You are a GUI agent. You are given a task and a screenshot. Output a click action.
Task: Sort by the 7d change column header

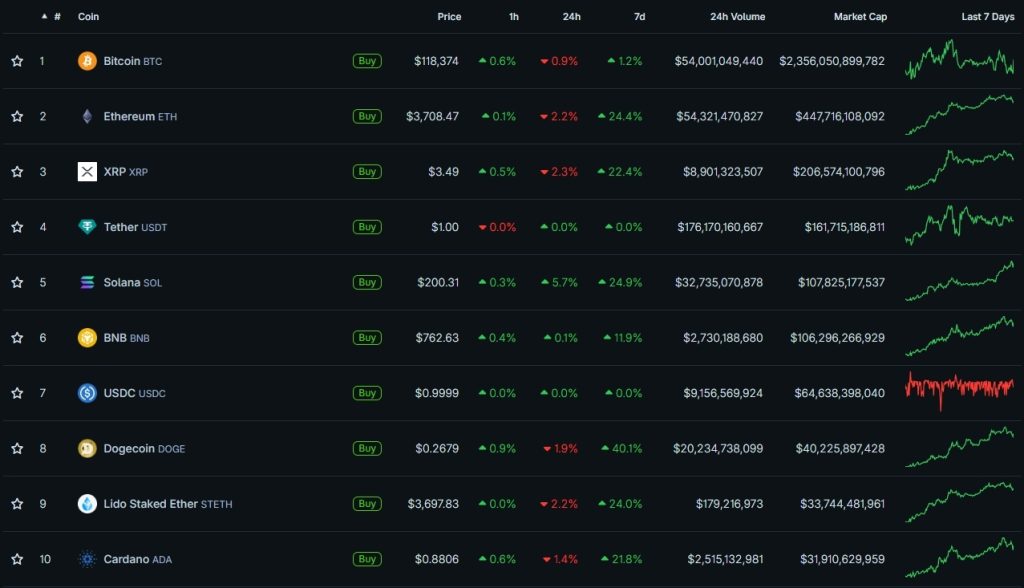637,17
